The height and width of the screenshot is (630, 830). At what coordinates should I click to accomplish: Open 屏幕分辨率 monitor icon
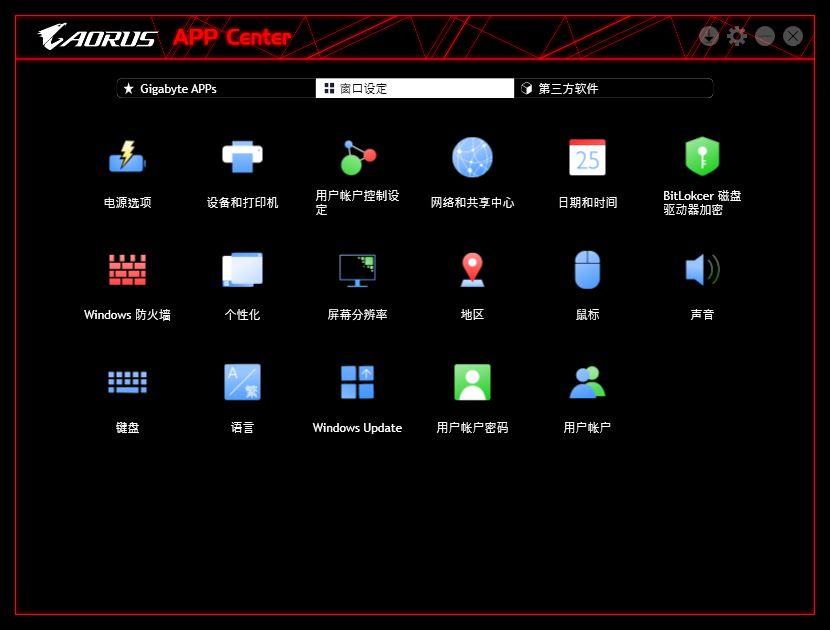pos(357,270)
